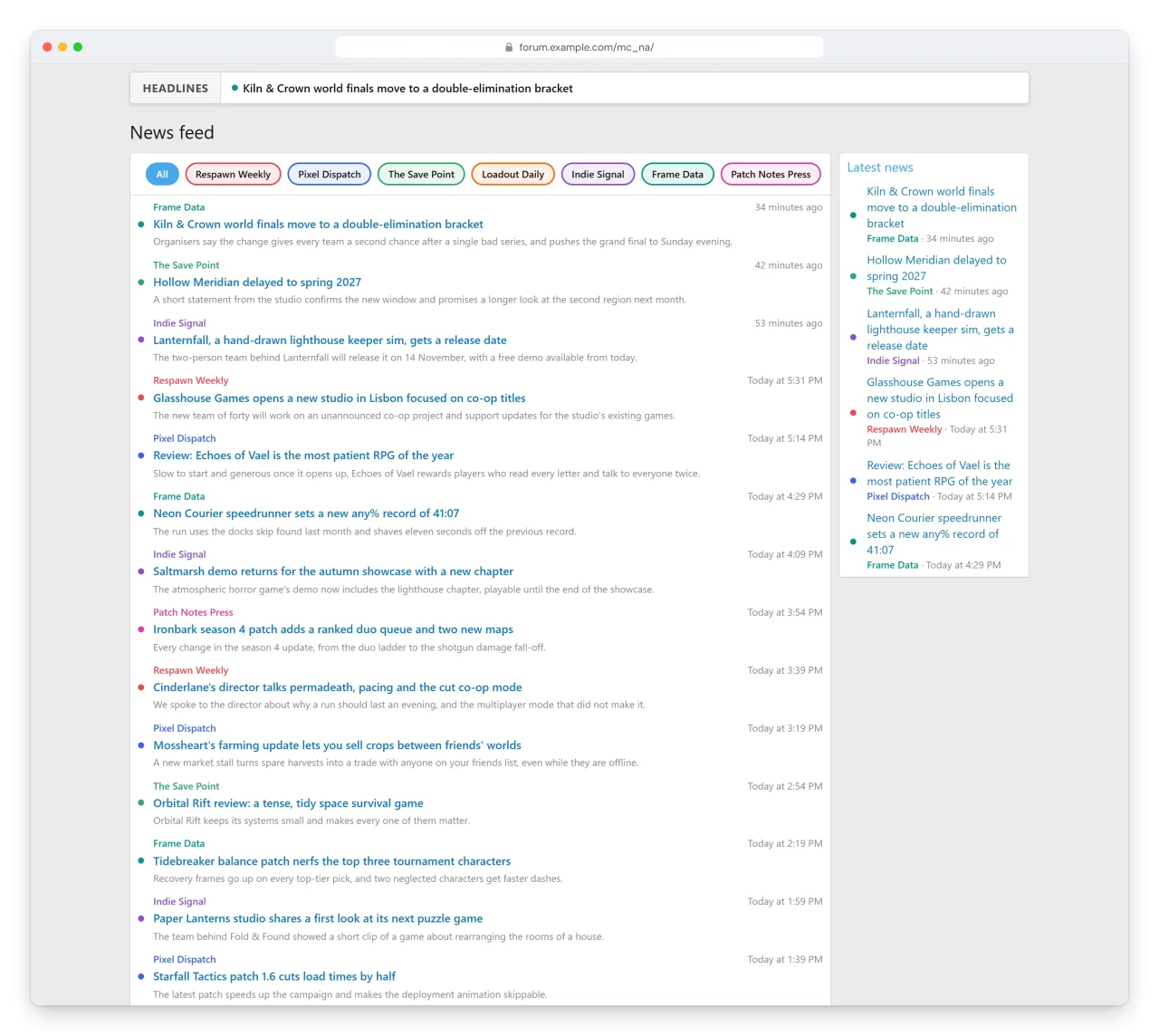The height and width of the screenshot is (1036, 1159).
Task: Open sidebar Neon Courier speedrunner link
Action: click(x=934, y=534)
